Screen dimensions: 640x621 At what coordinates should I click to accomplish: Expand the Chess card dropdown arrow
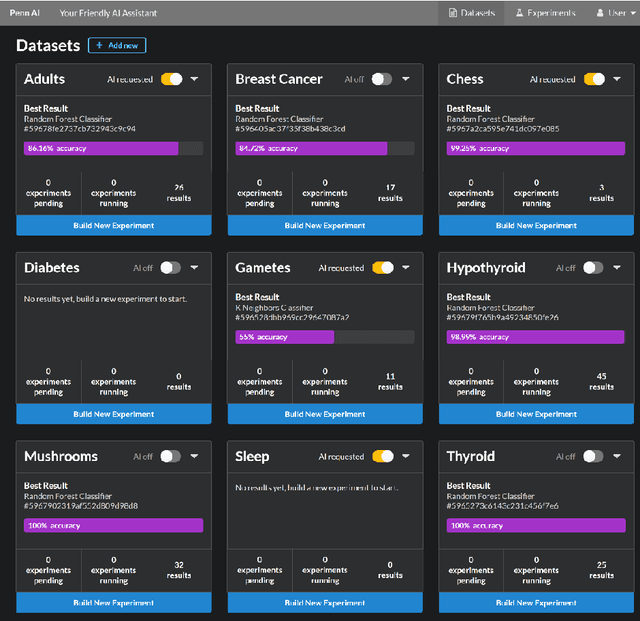point(617,79)
